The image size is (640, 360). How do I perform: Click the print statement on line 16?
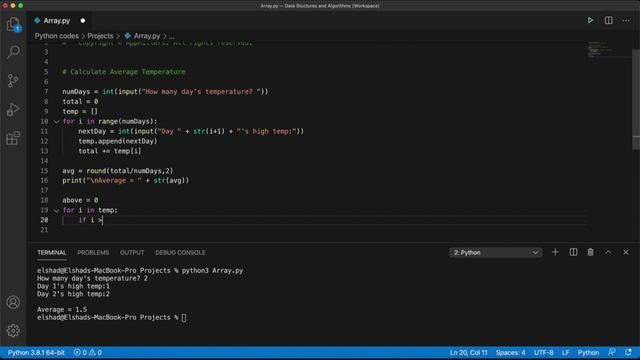click(x=126, y=180)
